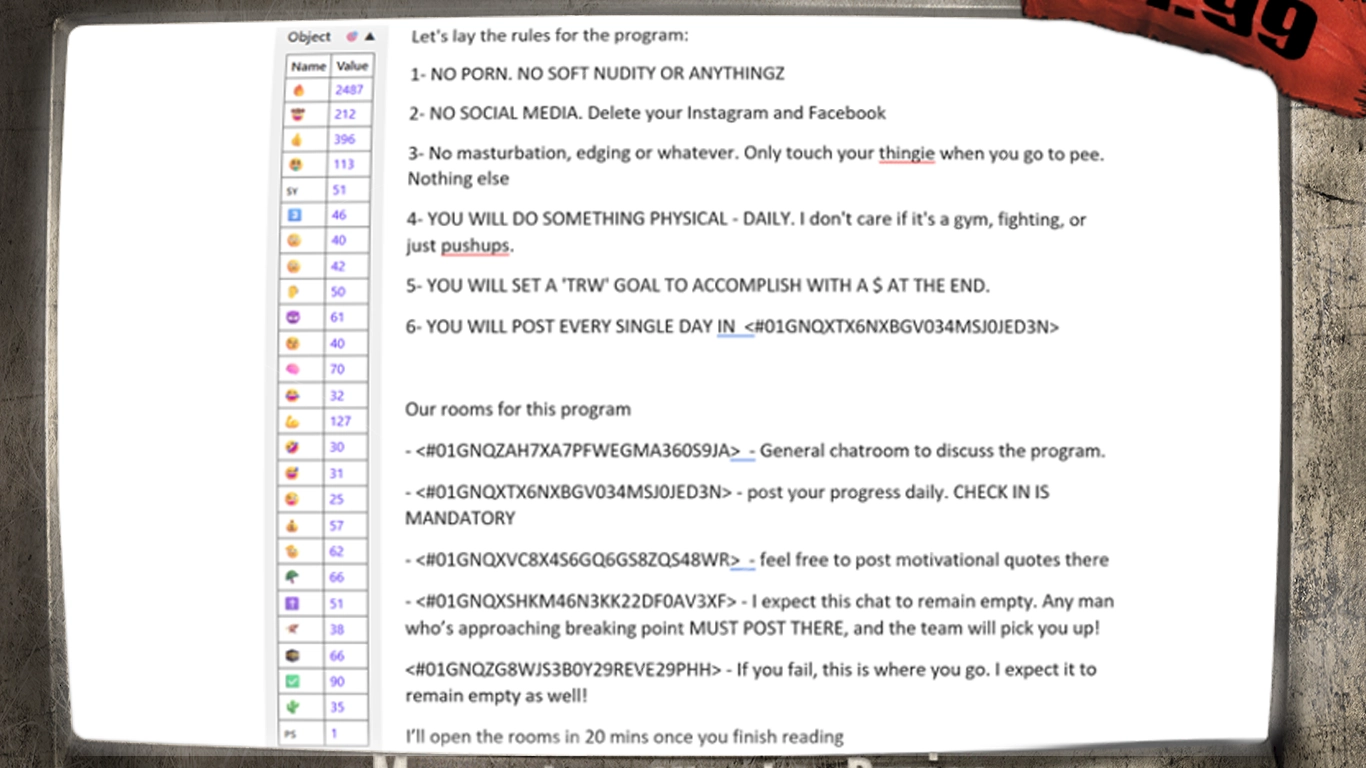Click the green military helmet emoji
The width and height of the screenshot is (1366, 768).
coord(291,577)
